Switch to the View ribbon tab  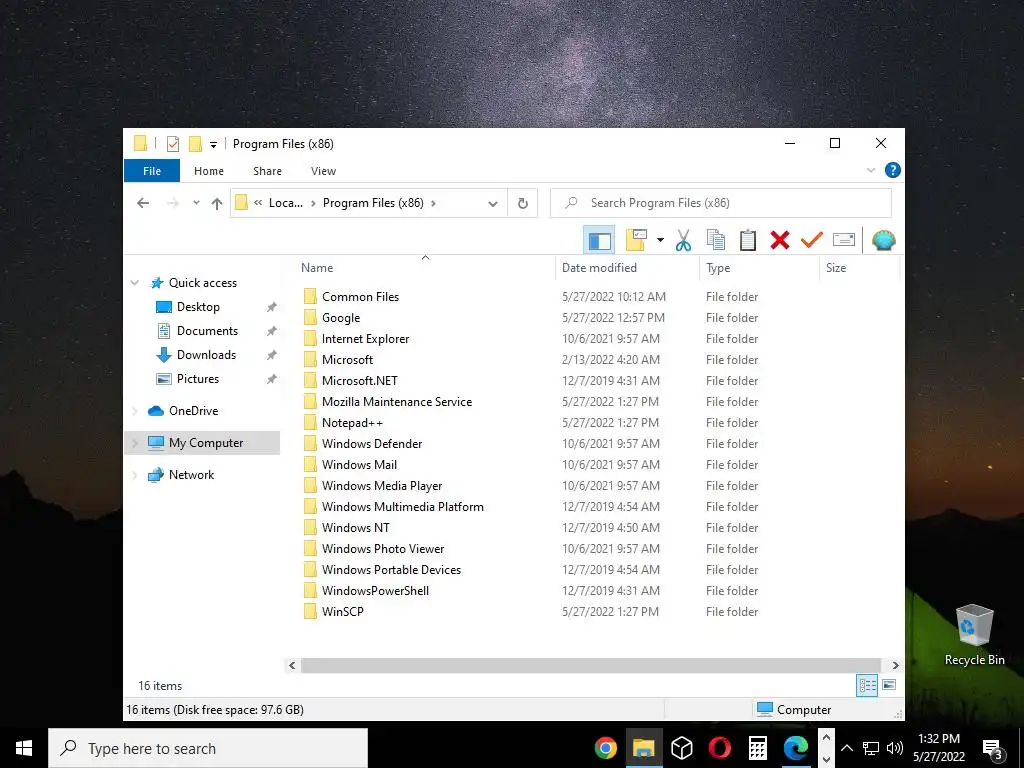click(x=323, y=171)
